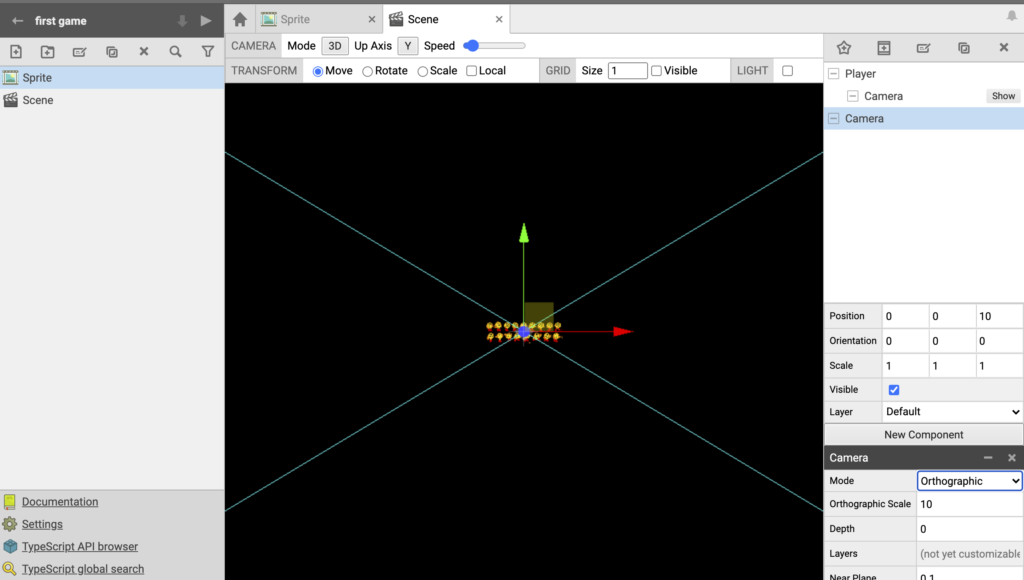Screen dimensions: 1024x580
Task: Click the TypeScript API browser cube icon
Action: pos(10,546)
